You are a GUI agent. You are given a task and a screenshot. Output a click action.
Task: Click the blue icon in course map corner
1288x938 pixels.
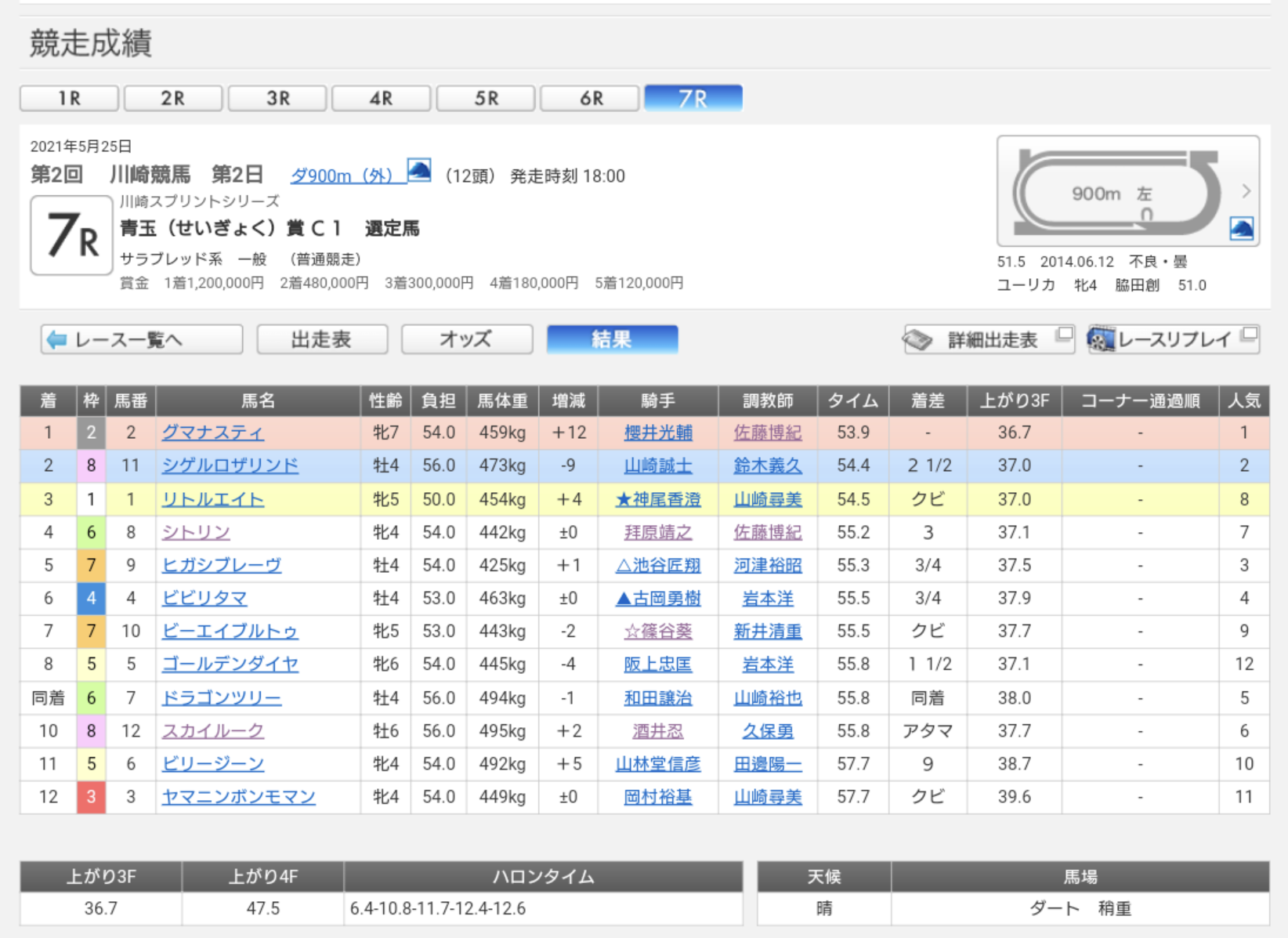click(1241, 229)
